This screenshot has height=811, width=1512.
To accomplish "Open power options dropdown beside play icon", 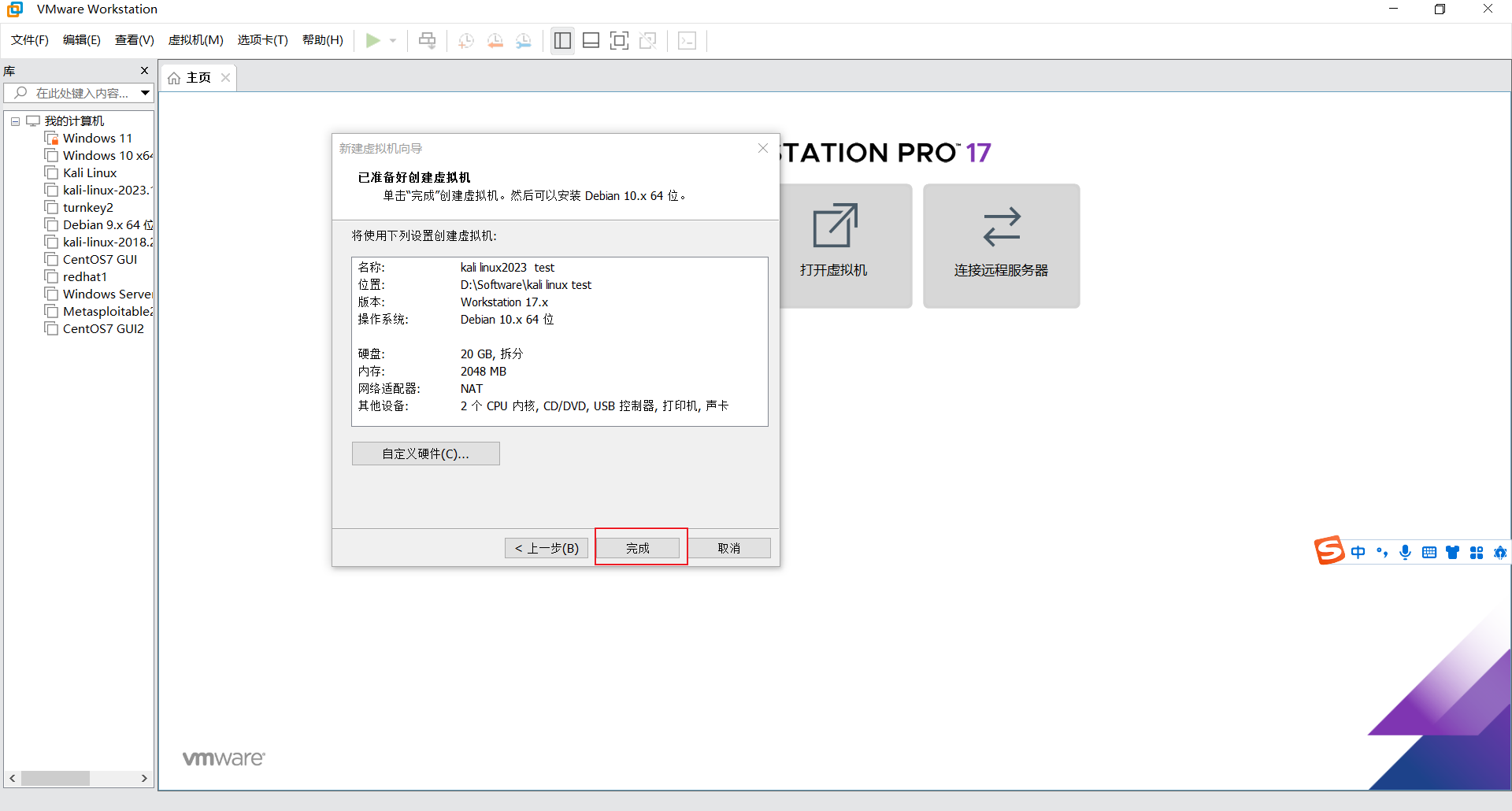I will click(x=393, y=40).
